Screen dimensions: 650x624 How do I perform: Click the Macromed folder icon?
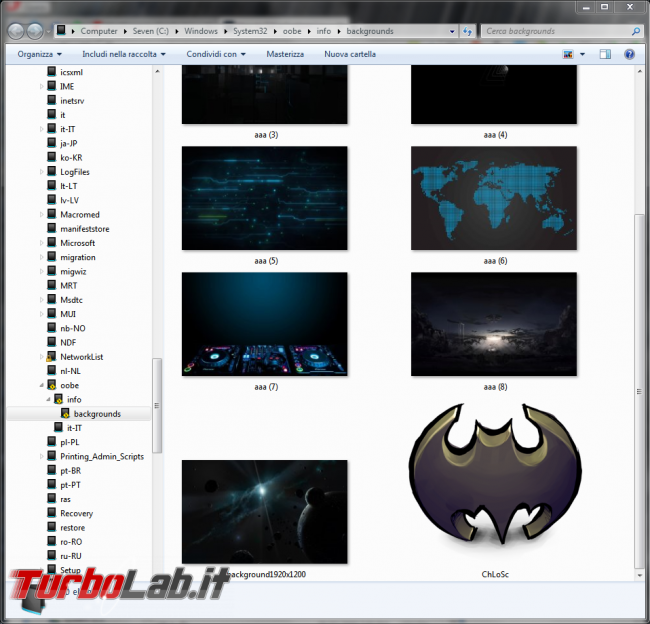[x=51, y=214]
